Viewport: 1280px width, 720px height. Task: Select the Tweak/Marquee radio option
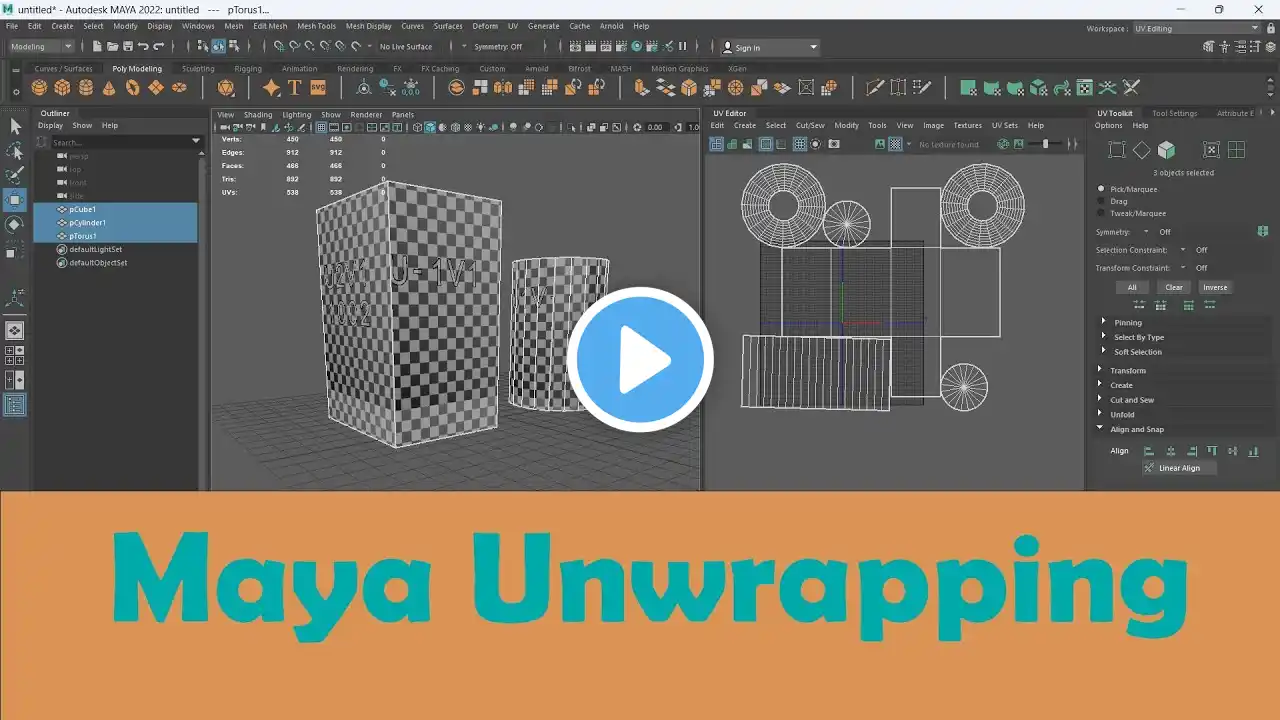(1102, 213)
